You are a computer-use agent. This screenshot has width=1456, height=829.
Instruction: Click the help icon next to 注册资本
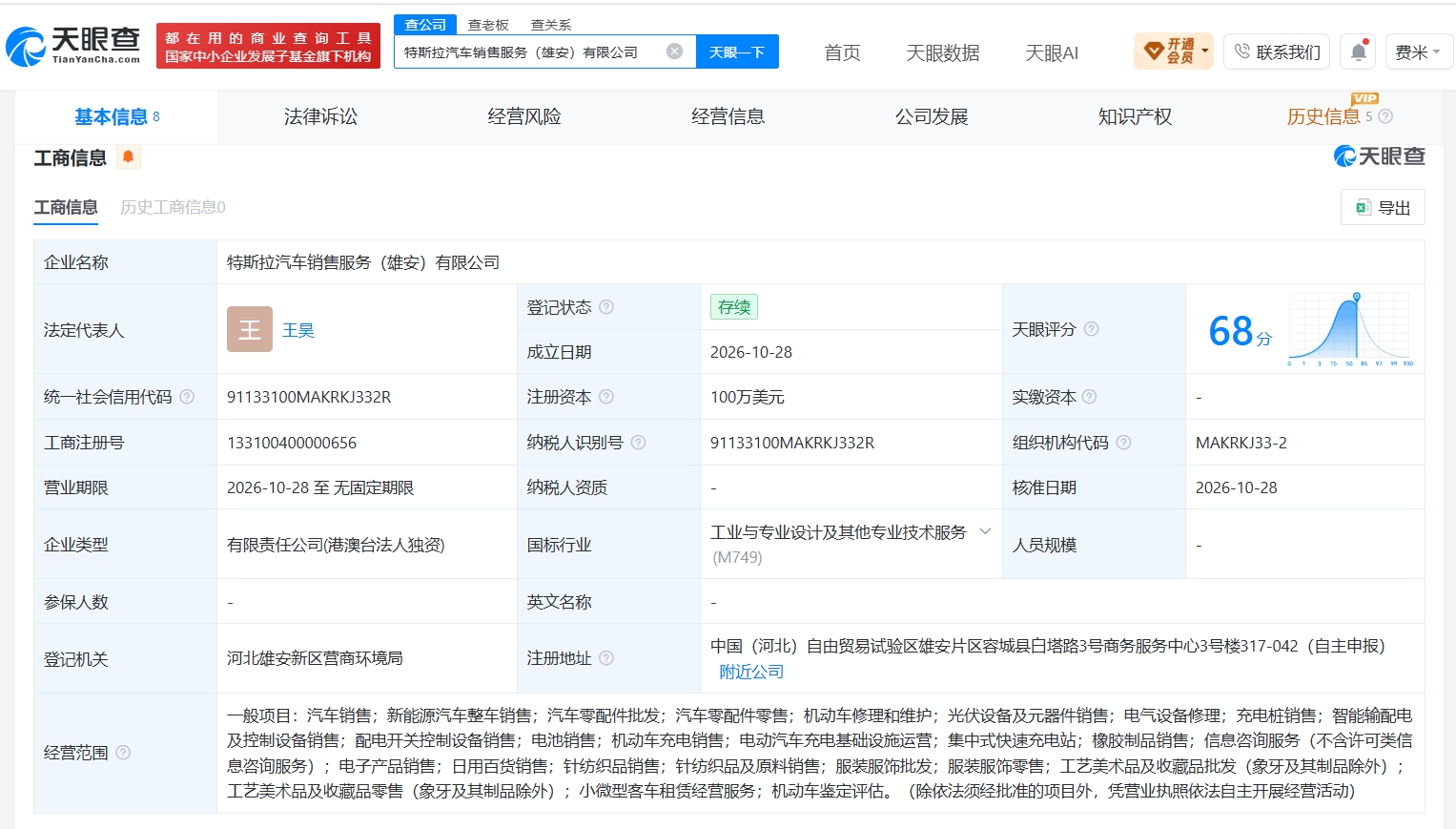606,397
